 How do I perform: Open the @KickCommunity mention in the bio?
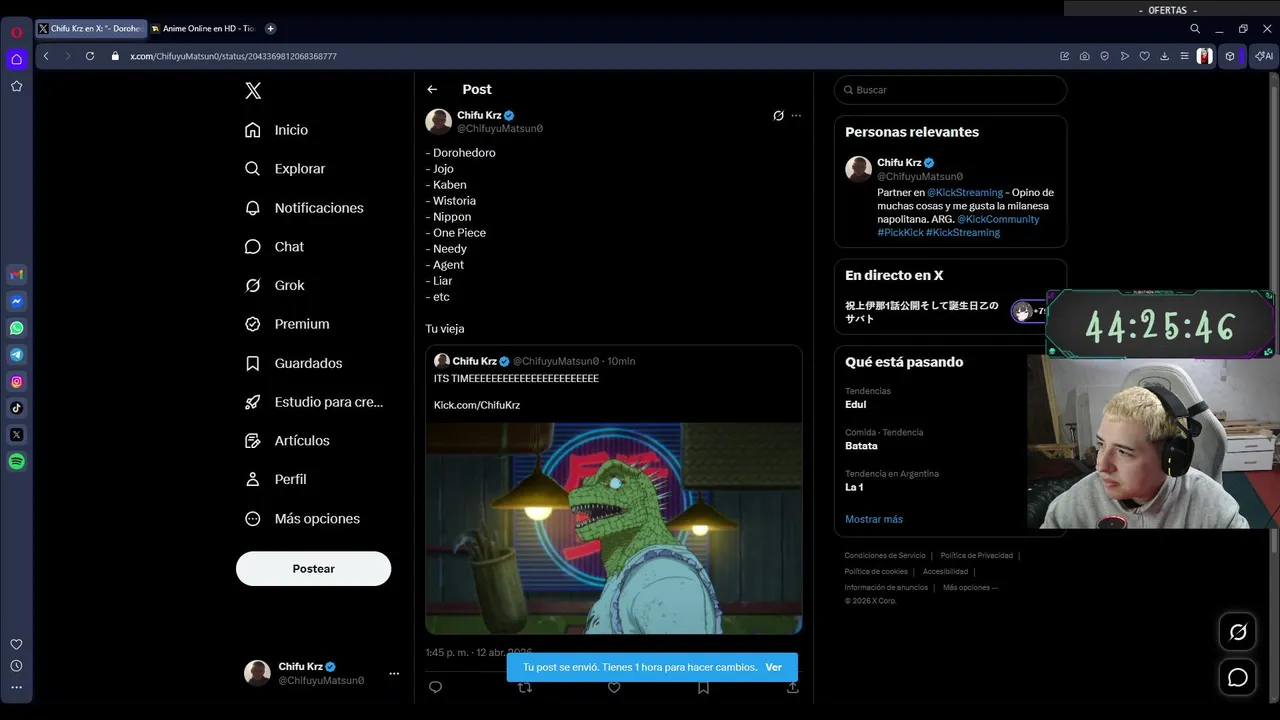(998, 219)
